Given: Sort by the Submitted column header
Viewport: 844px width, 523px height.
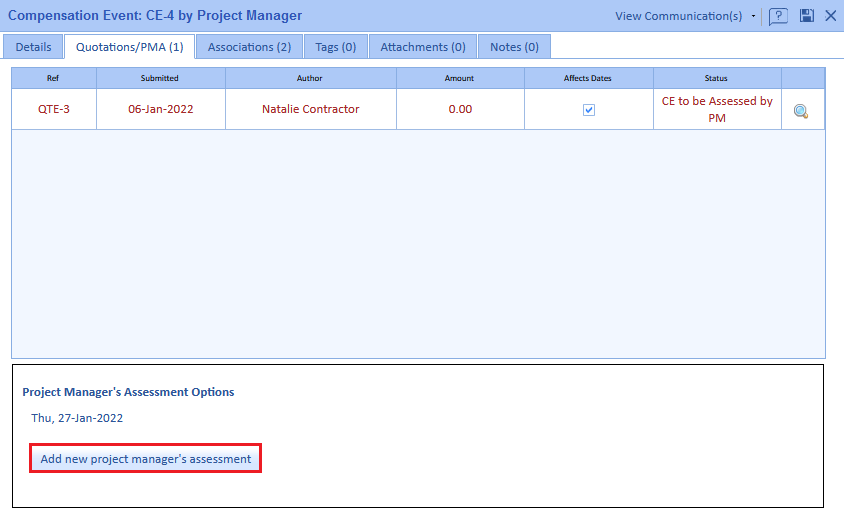Looking at the screenshot, I should [x=160, y=78].
